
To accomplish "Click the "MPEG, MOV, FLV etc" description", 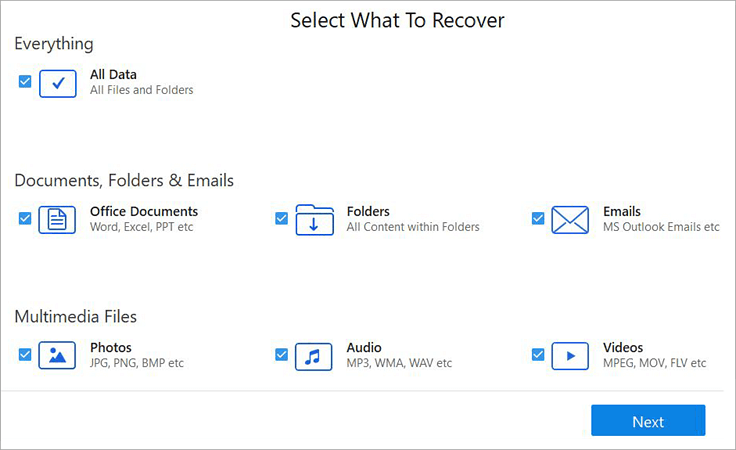I will pyautogui.click(x=654, y=363).
